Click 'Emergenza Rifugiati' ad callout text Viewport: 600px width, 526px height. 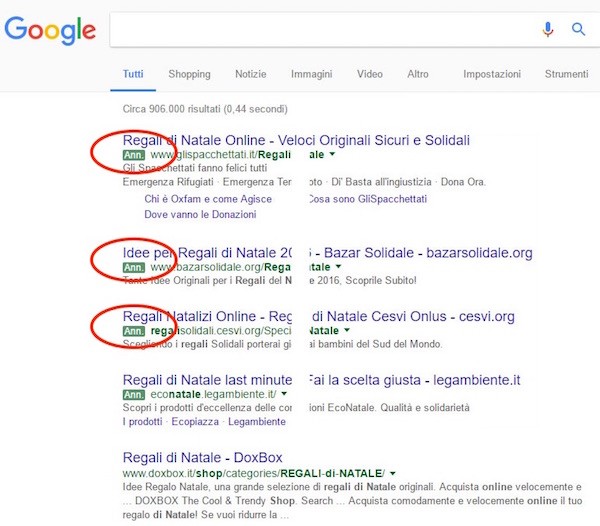168,182
